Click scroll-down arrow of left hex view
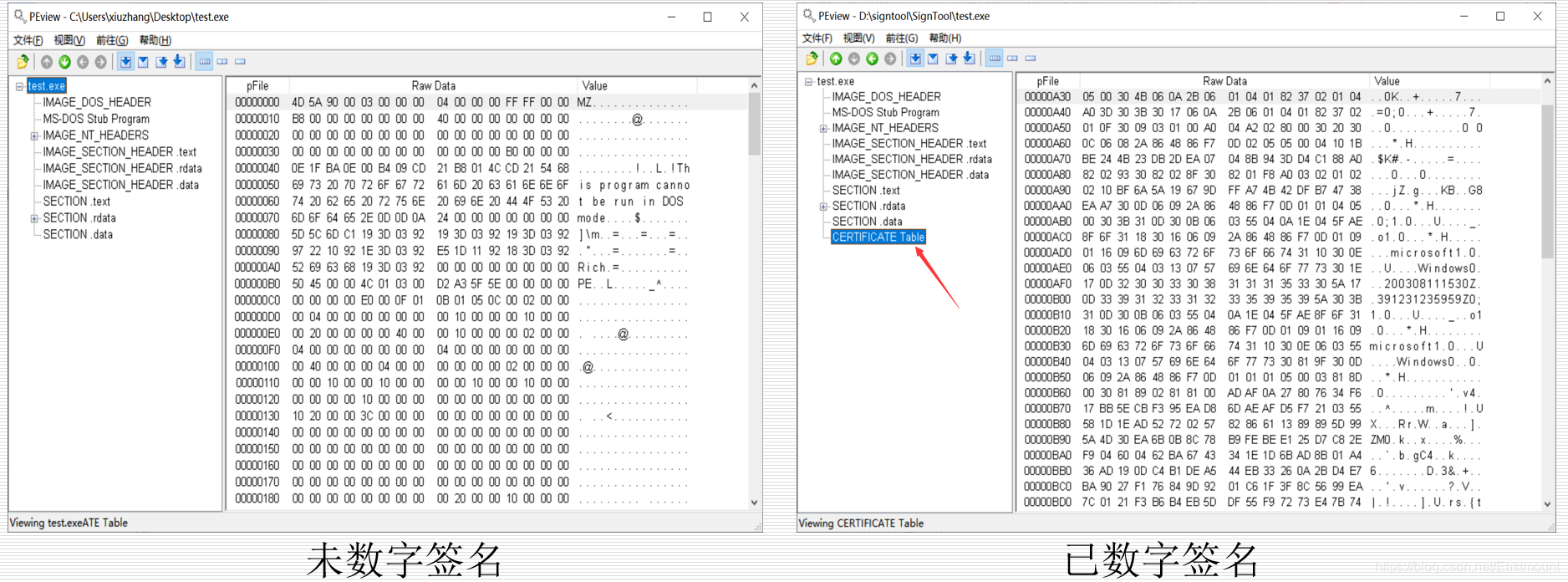1568x582 pixels. pos(754,503)
